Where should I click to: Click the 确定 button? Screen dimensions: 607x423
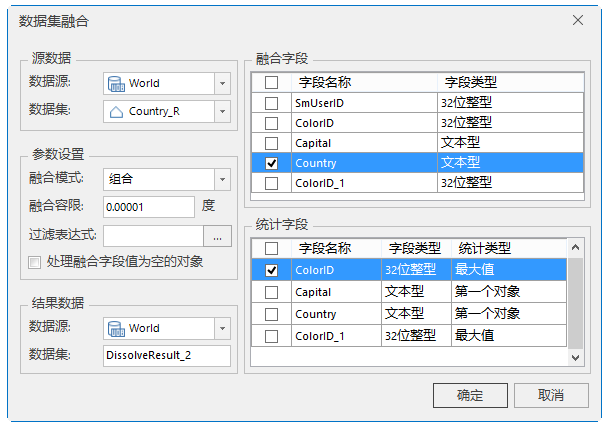(470, 396)
